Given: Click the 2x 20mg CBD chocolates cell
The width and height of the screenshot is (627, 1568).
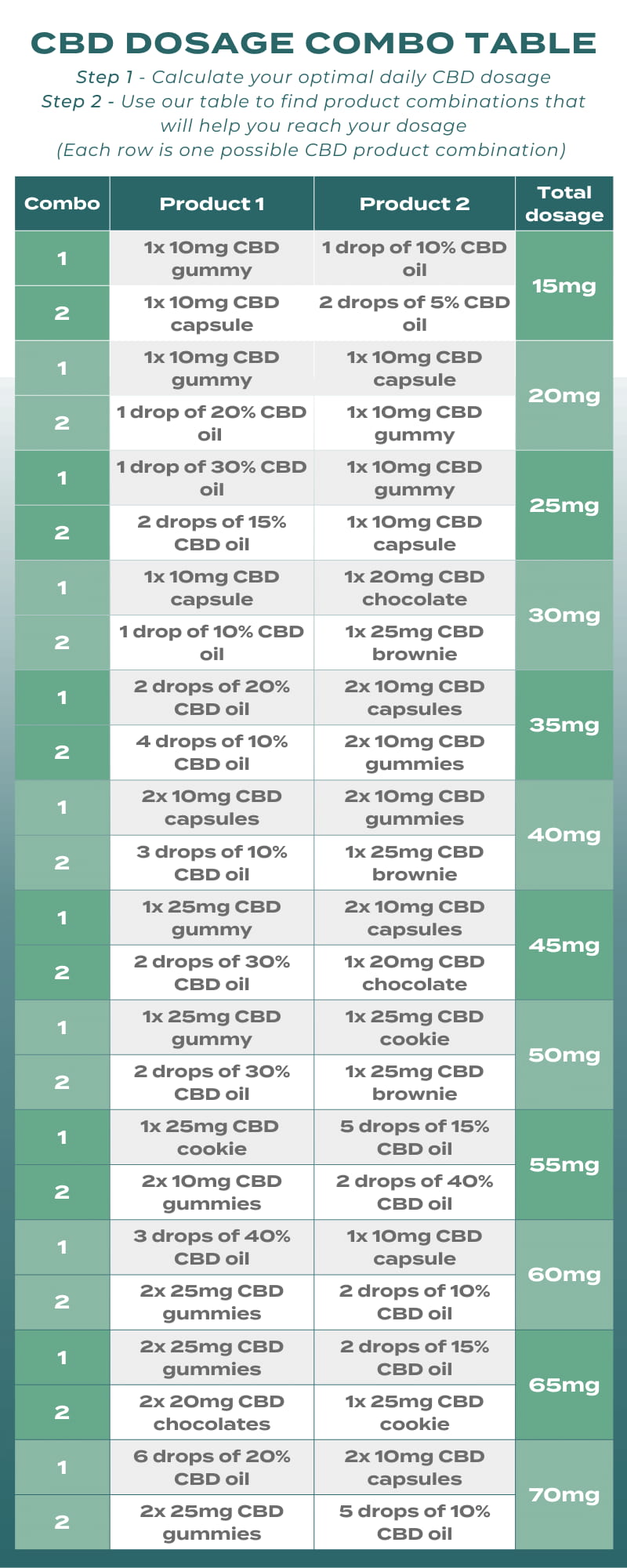Looking at the screenshot, I should pyautogui.click(x=212, y=1413).
